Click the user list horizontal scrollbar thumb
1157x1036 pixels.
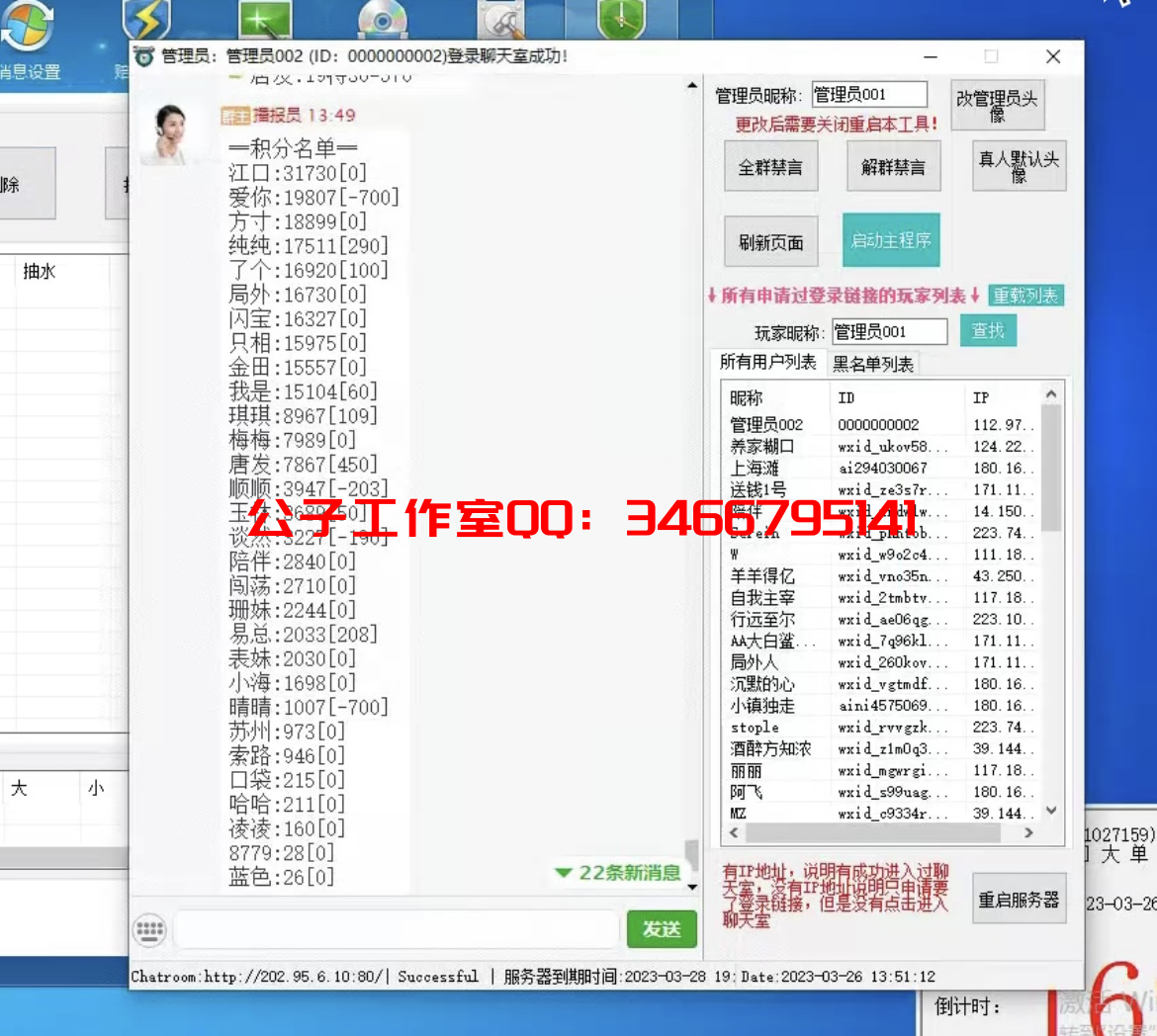pos(873,833)
